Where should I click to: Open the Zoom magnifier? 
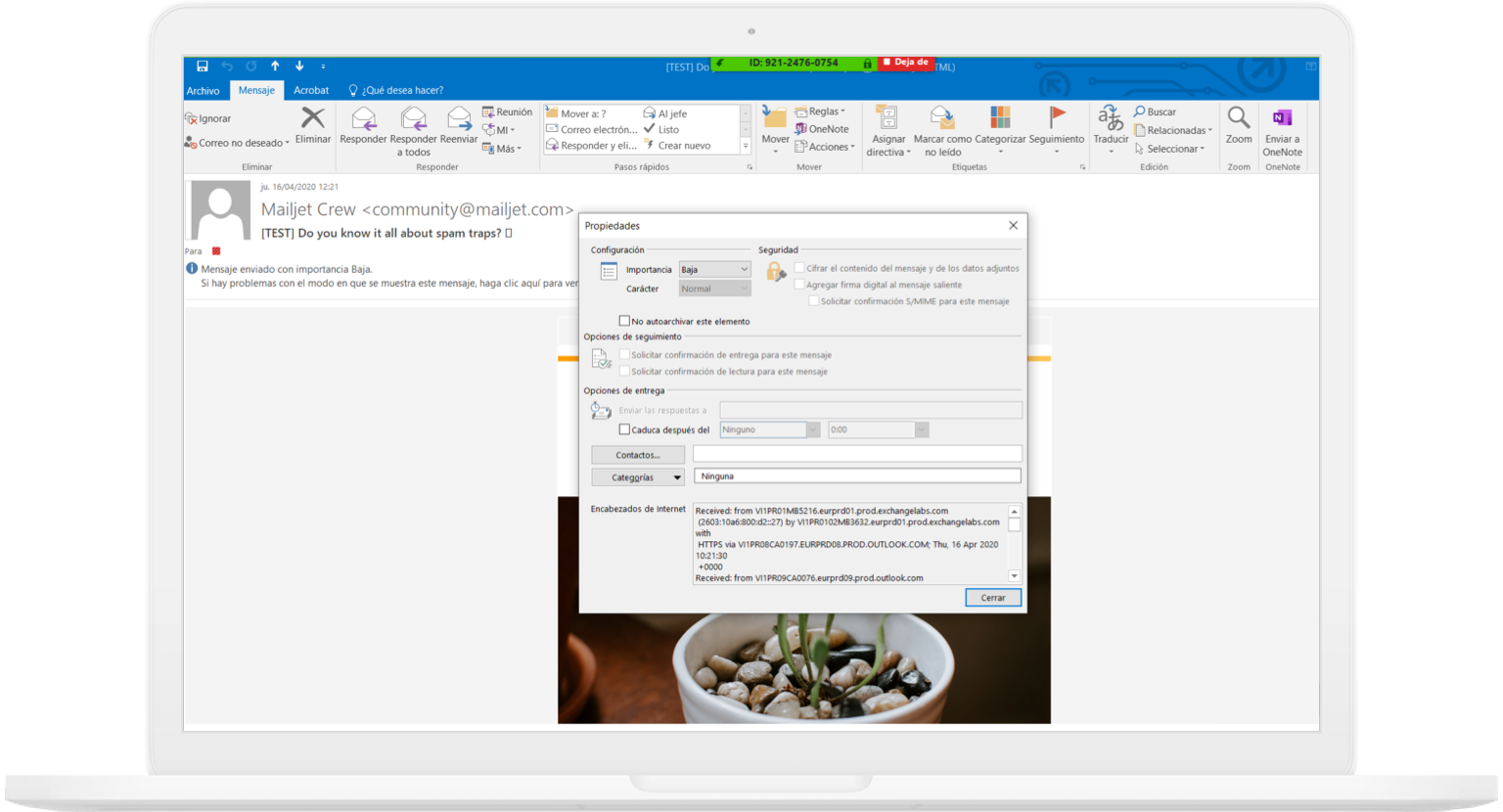pos(1239,125)
